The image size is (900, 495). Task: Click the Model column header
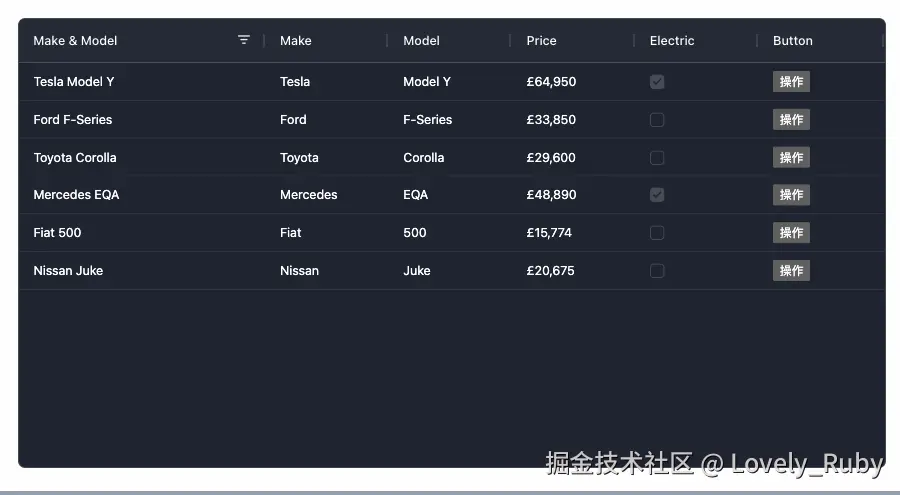421,41
